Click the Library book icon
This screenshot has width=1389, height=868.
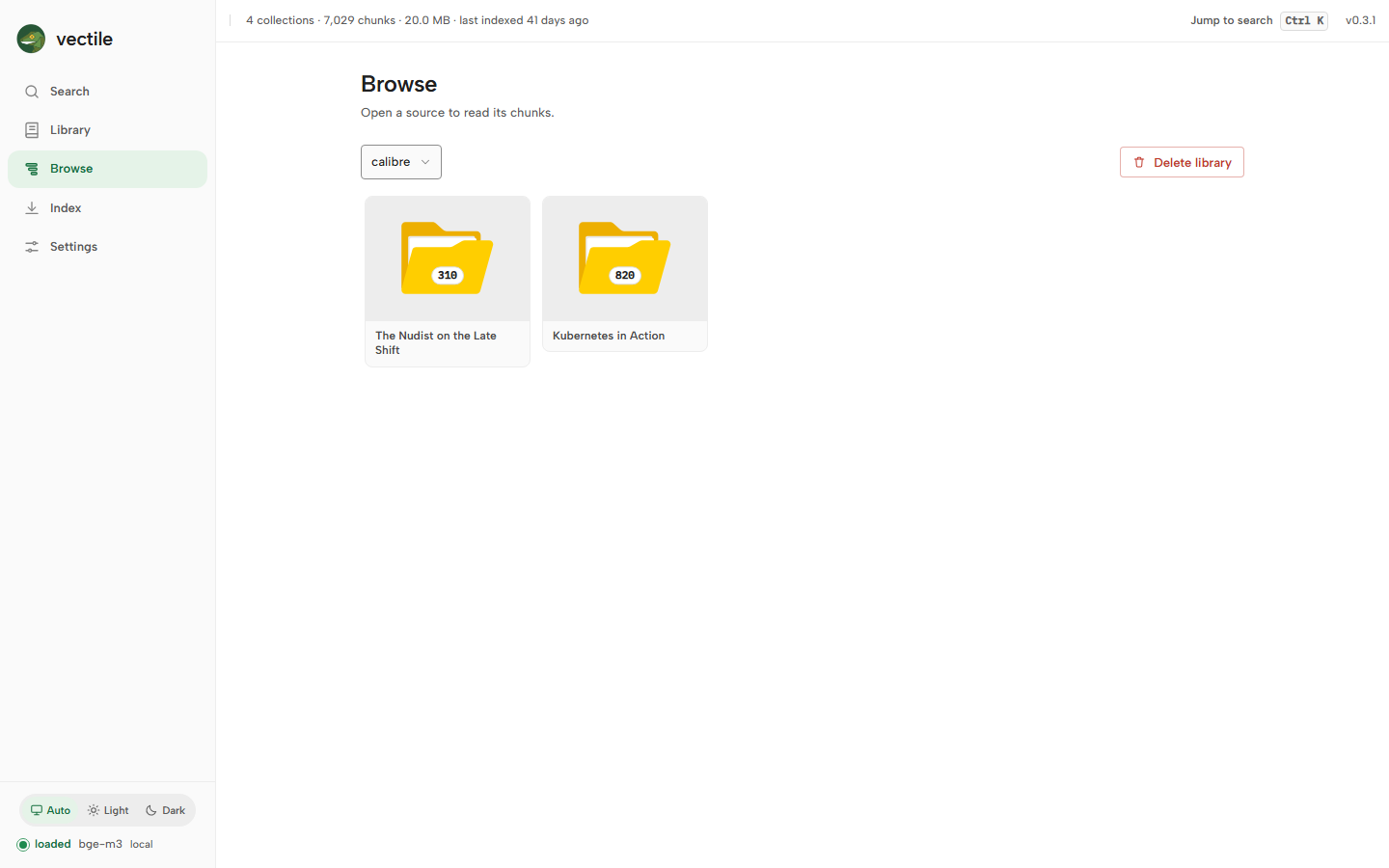(32, 130)
